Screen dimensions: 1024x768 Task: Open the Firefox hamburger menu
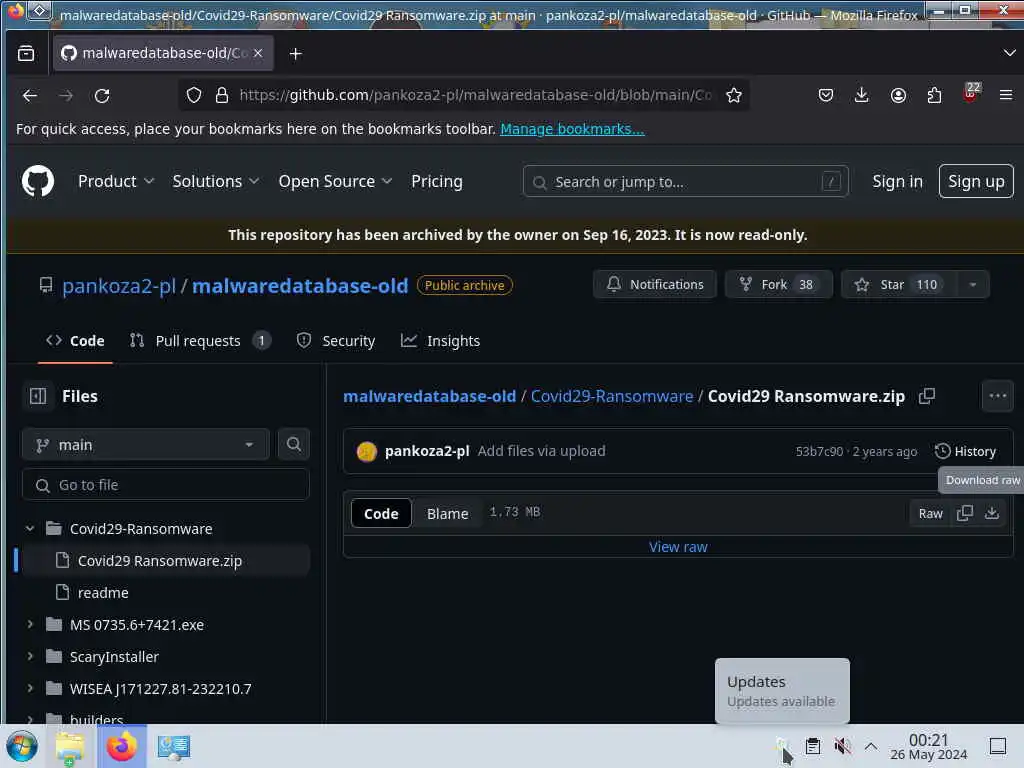tap(1006, 95)
